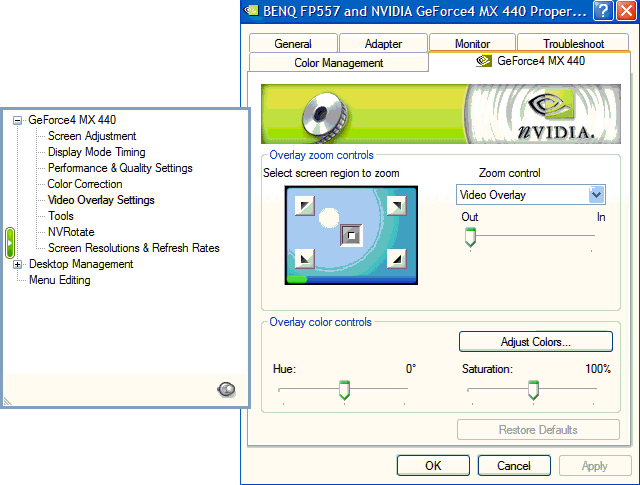The width and height of the screenshot is (640, 485).
Task: Click the top-left zoom region arrow
Action: pos(303,206)
